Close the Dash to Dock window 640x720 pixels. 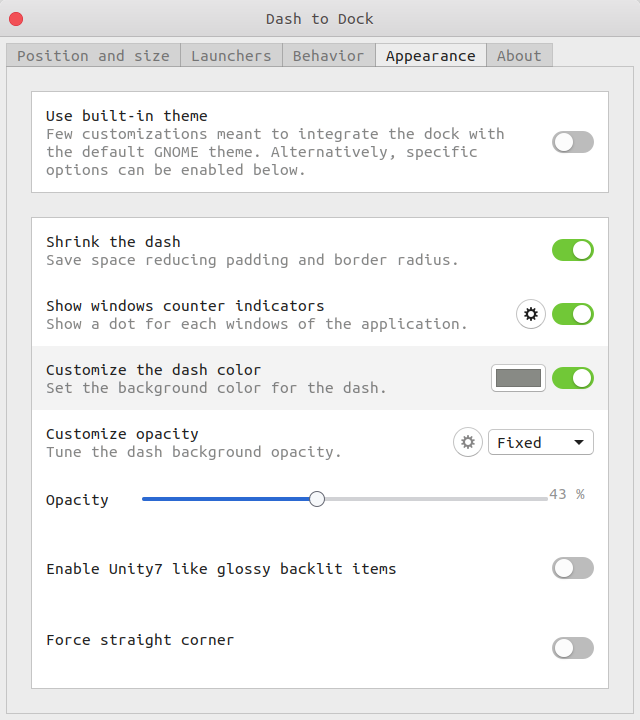16,19
